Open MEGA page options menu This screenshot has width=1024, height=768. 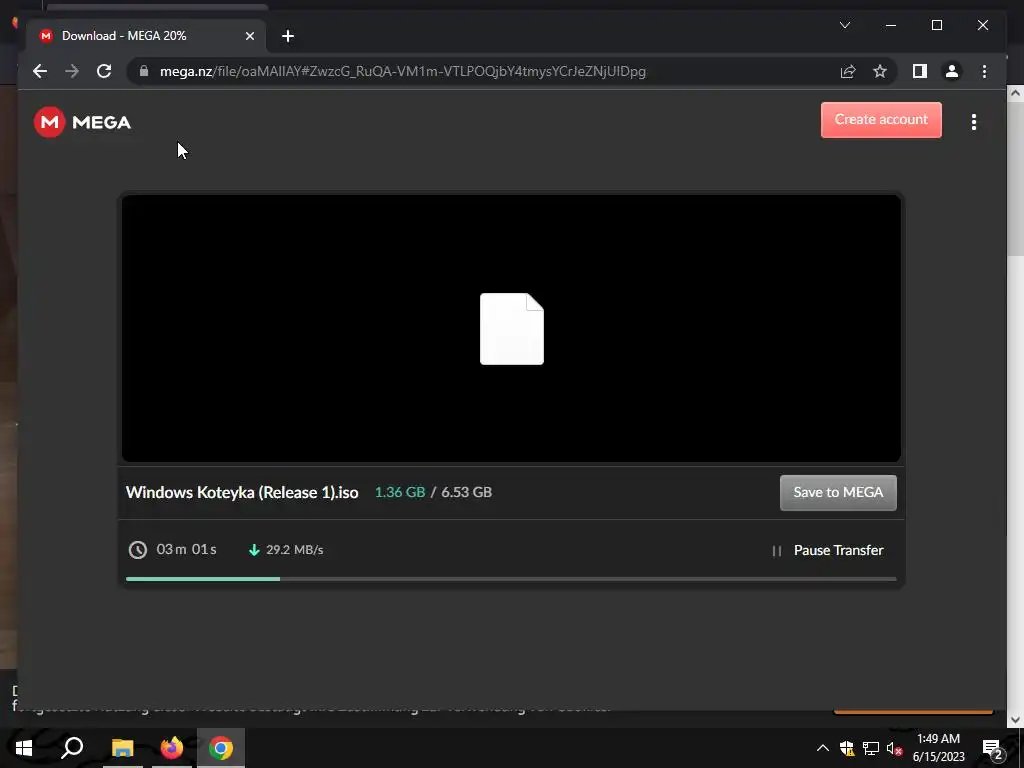pyautogui.click(x=974, y=122)
